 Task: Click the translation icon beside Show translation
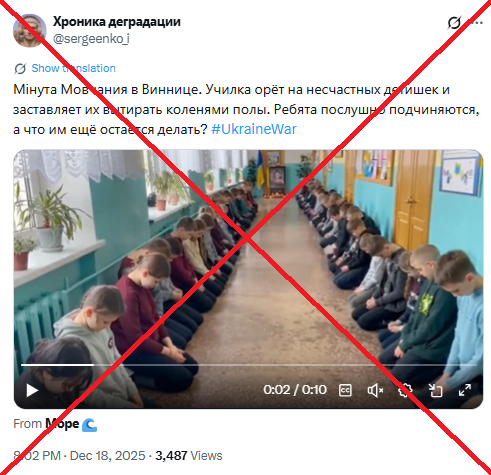(20, 69)
